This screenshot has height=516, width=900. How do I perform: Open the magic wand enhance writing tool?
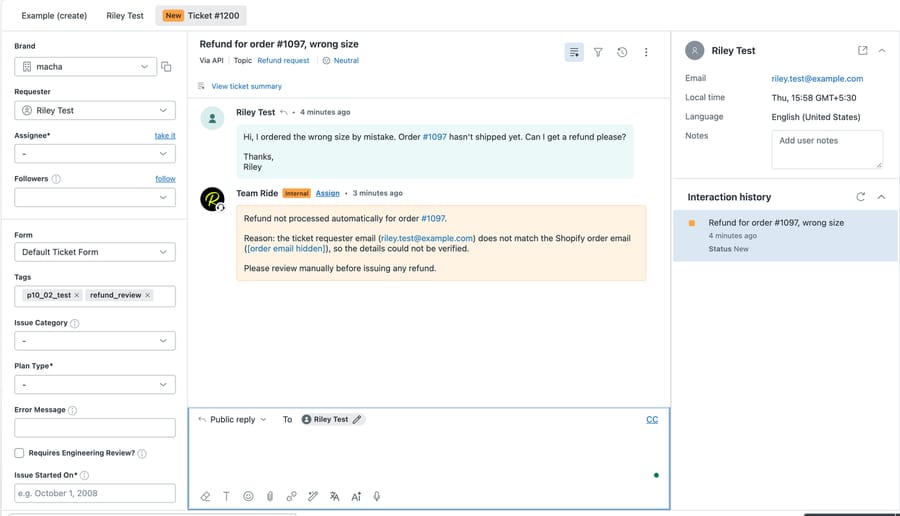313,496
